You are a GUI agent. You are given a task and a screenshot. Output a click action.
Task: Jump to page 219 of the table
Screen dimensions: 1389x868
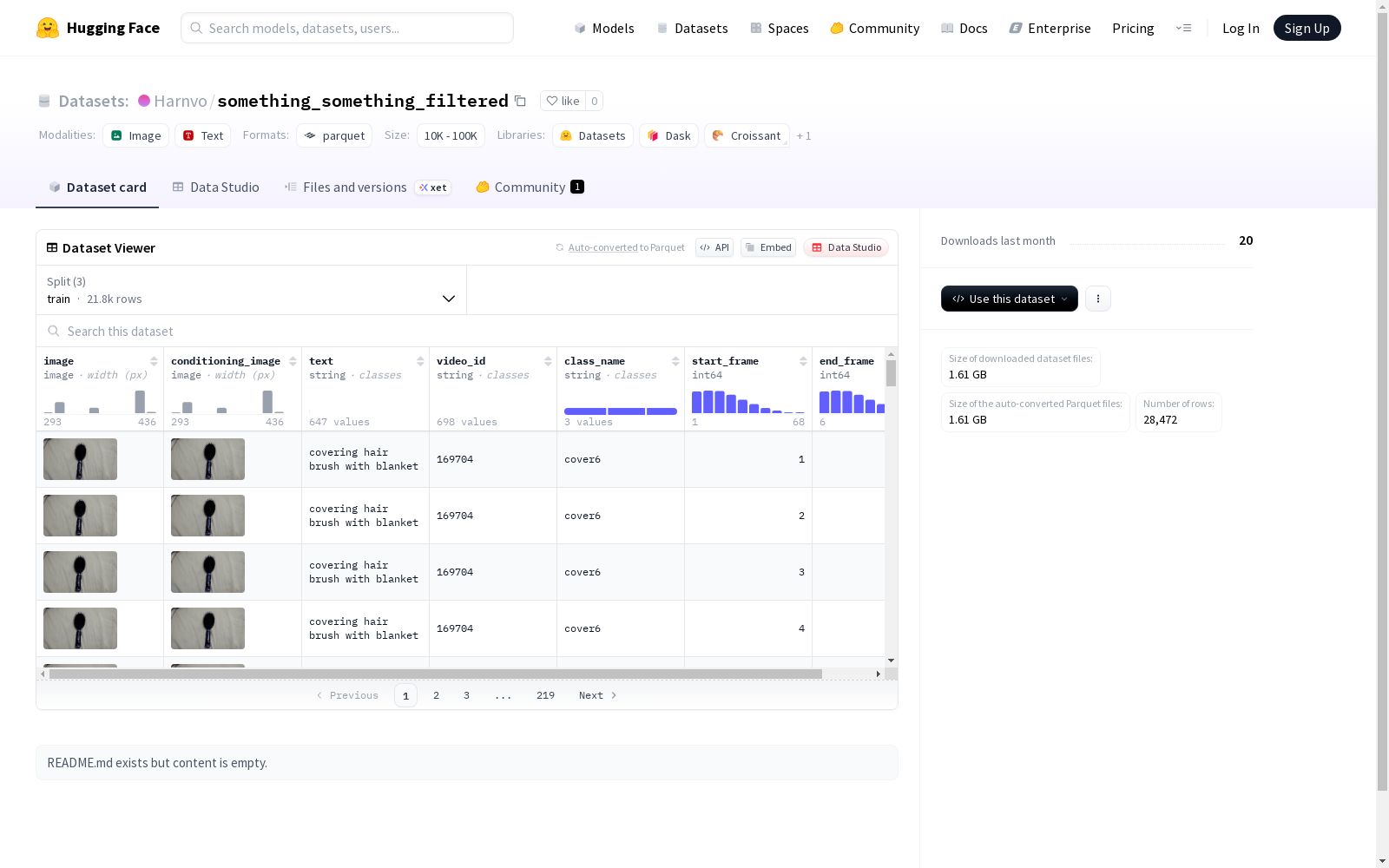[545, 695]
